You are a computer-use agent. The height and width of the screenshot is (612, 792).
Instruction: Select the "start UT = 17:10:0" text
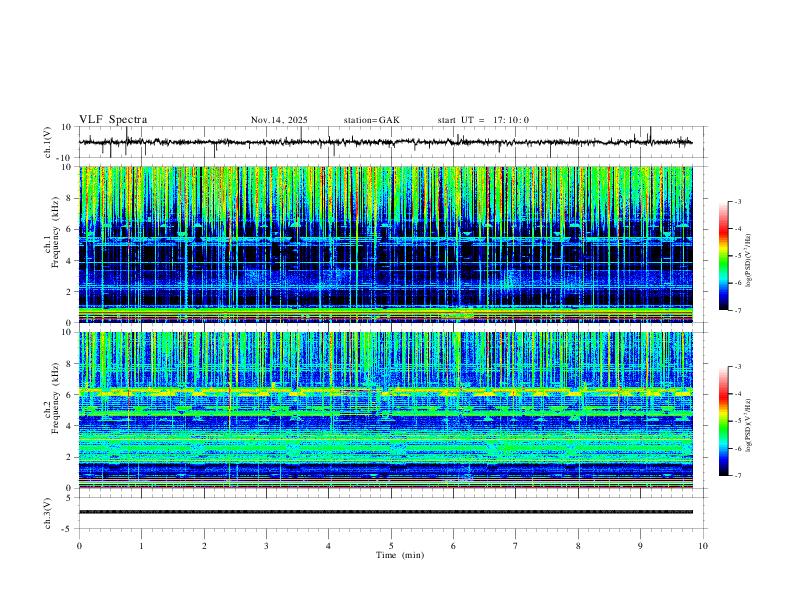[483, 120]
